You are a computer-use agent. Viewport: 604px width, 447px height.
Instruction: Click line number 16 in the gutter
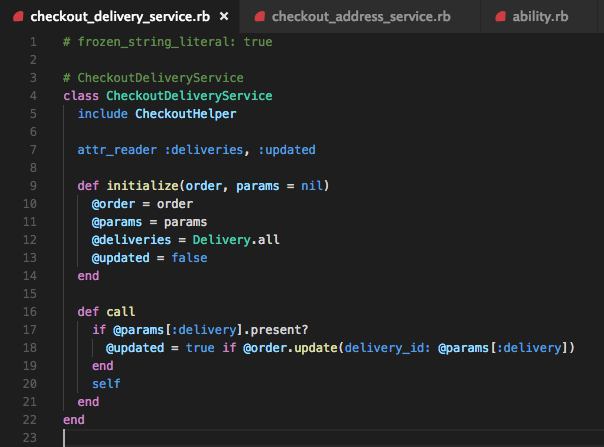pos(30,311)
